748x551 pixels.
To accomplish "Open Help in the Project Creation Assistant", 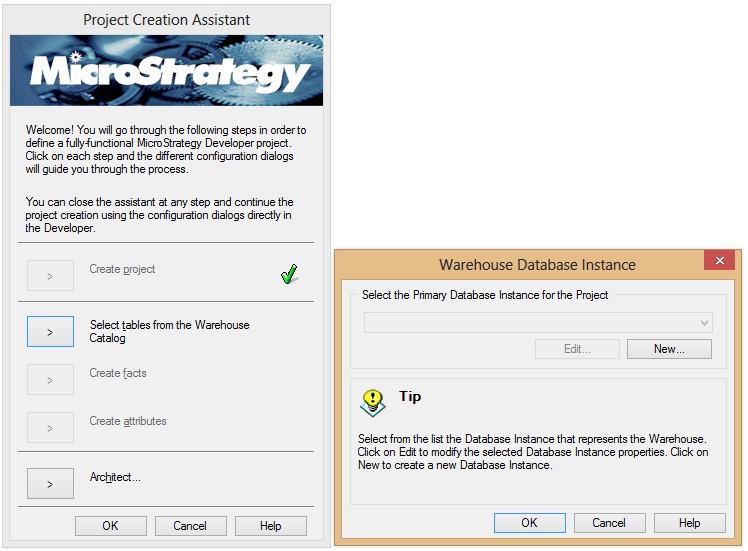I will 270,526.
